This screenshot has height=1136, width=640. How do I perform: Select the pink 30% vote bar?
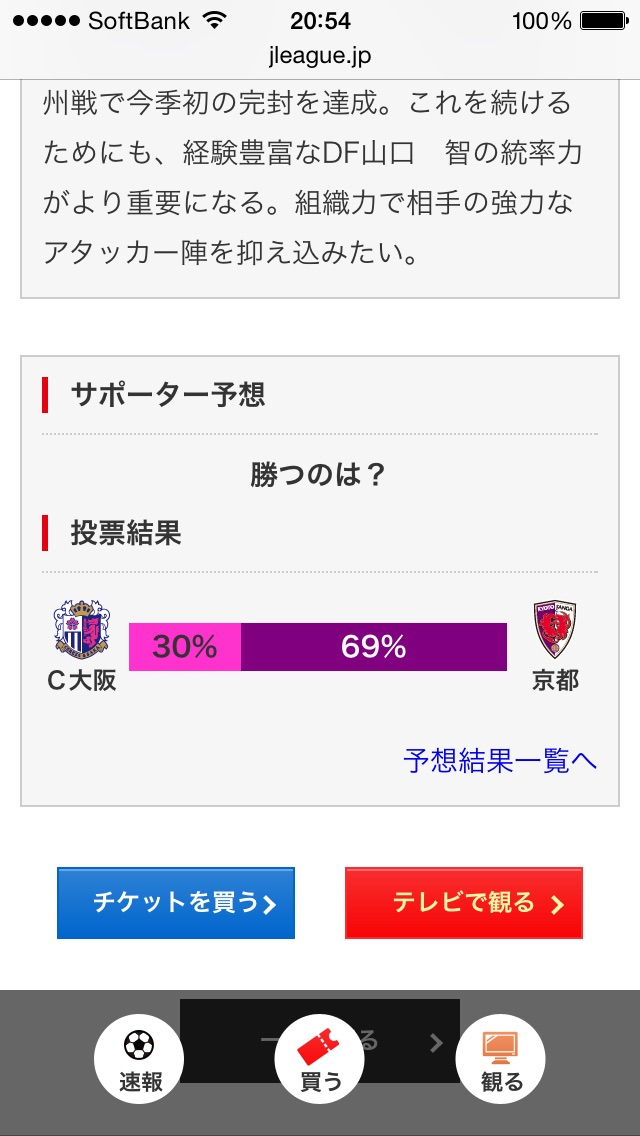pyautogui.click(x=185, y=647)
